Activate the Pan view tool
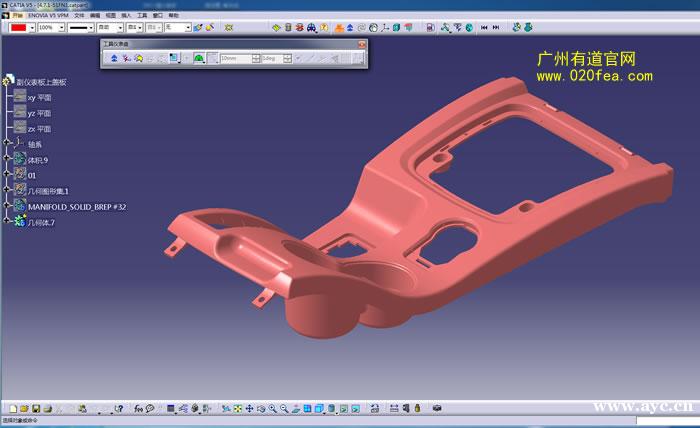Viewport: 700px width, 428px height. pos(250,408)
